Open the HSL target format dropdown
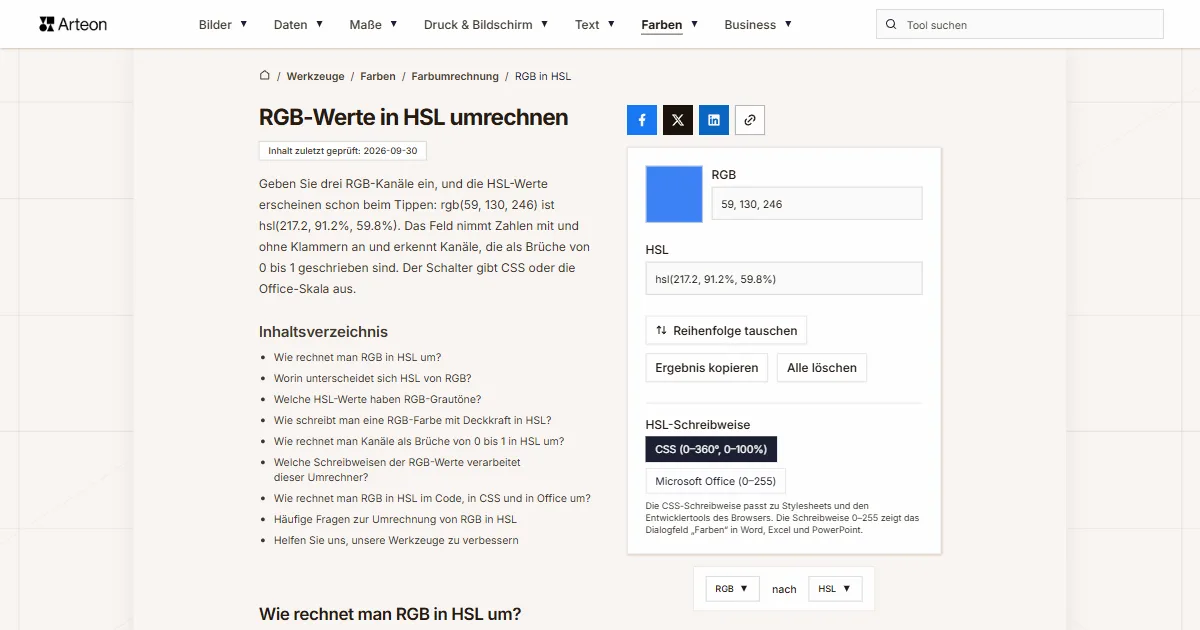The image size is (1200, 630). pyautogui.click(x=835, y=589)
